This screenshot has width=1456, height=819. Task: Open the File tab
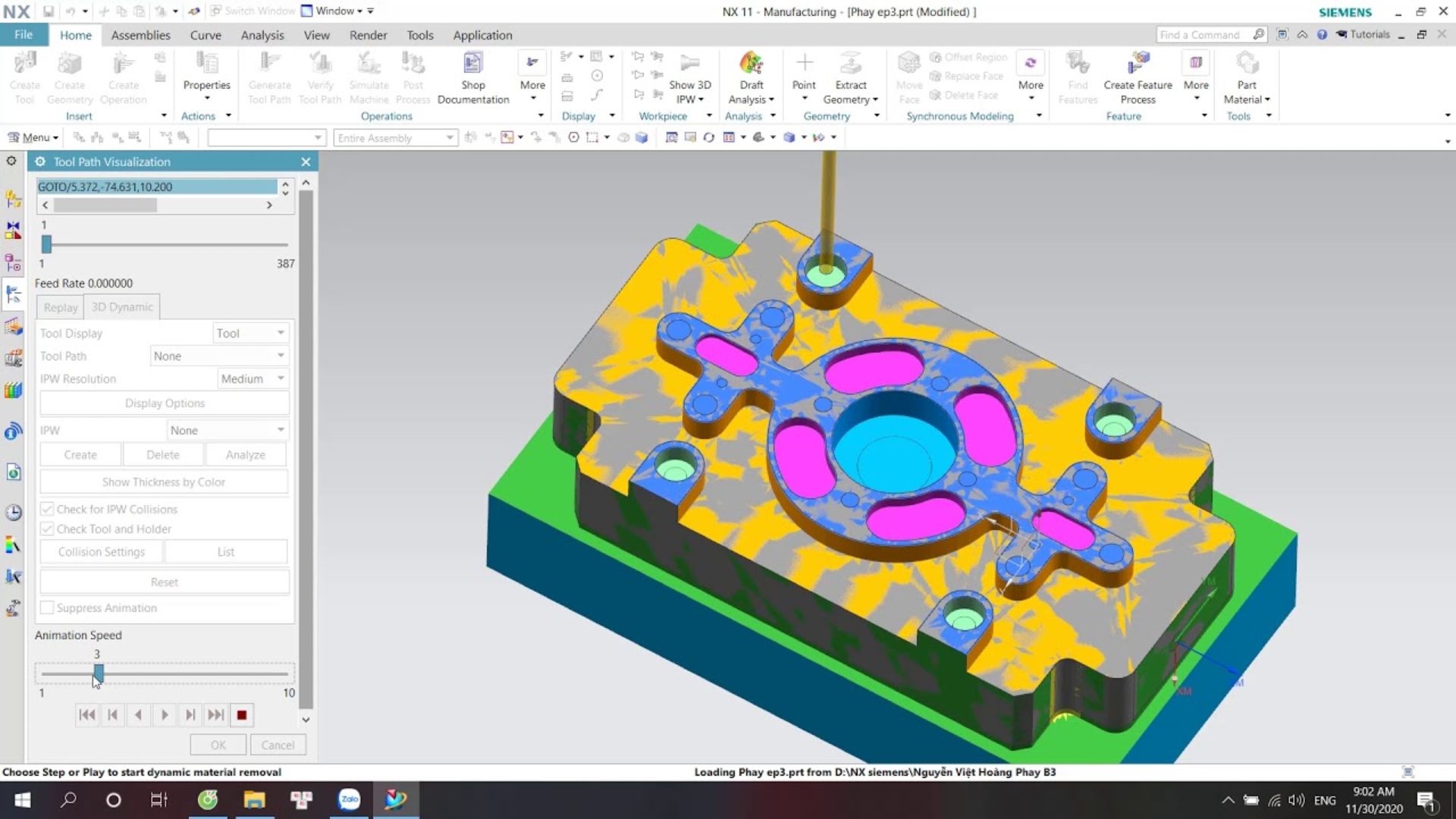tap(24, 34)
